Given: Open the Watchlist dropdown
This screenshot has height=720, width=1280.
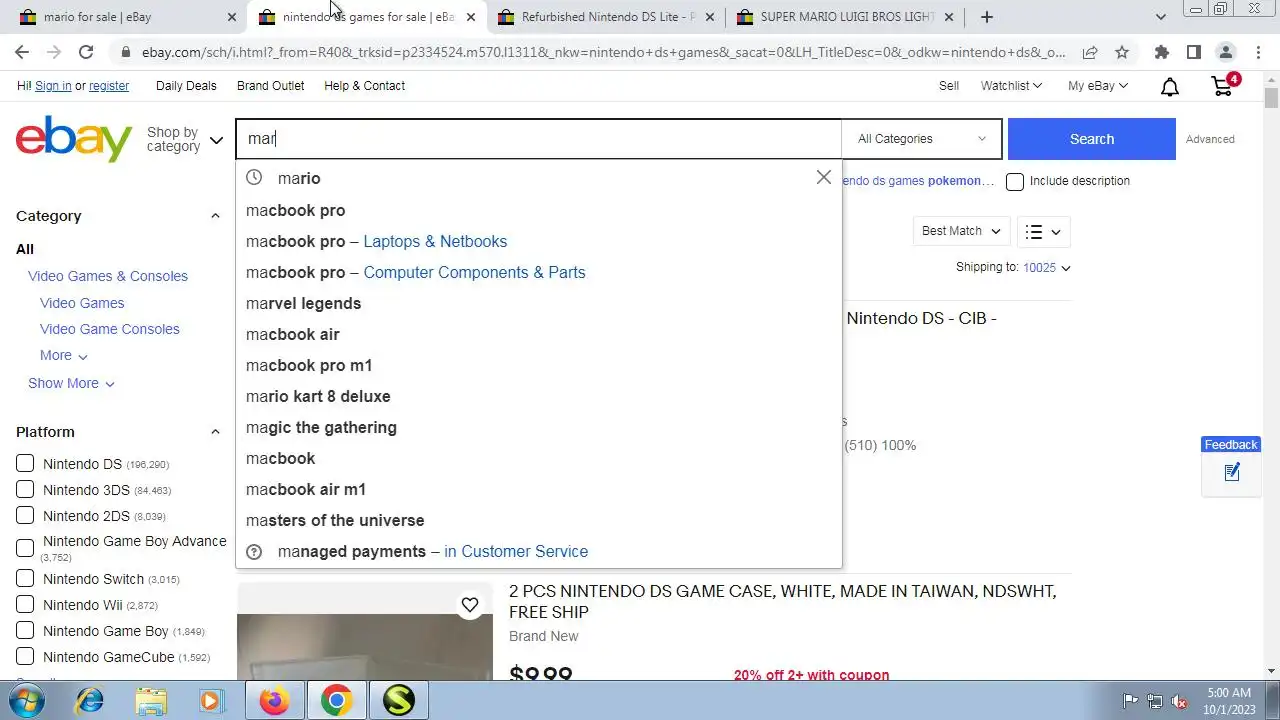Looking at the screenshot, I should 1011,86.
